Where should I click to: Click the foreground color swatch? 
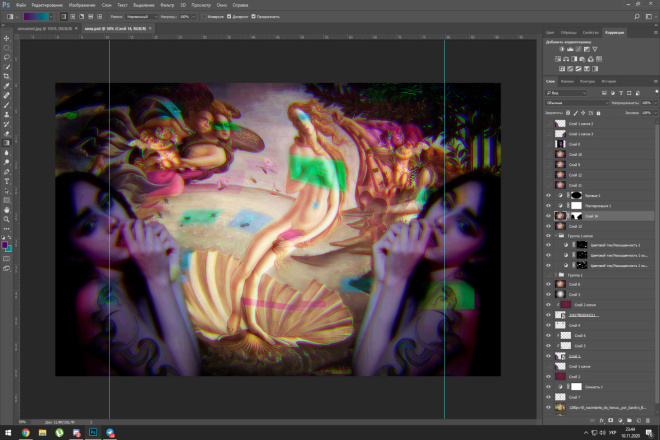pyautogui.click(x=5, y=245)
